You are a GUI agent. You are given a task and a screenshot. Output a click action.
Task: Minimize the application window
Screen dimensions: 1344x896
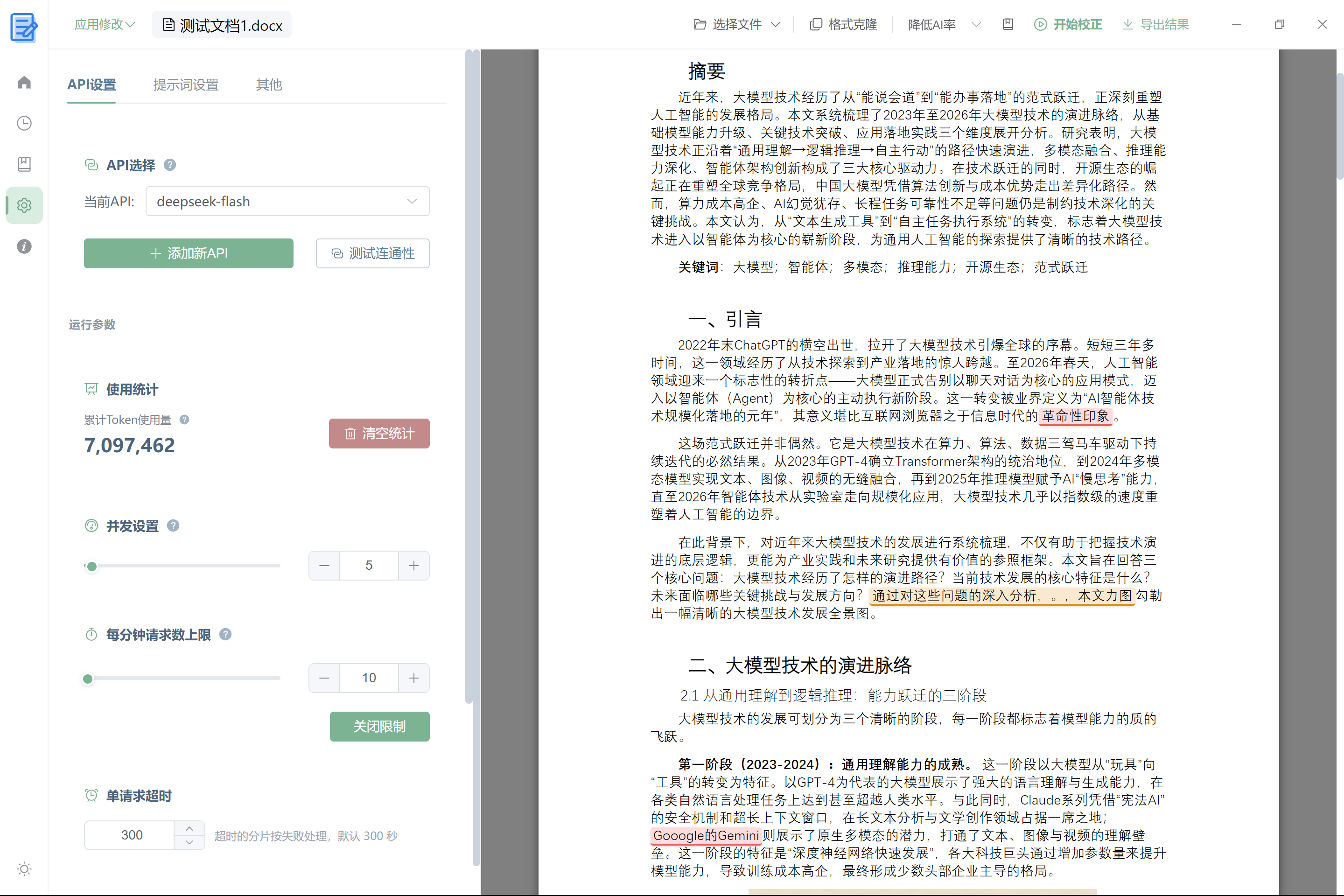1237,25
